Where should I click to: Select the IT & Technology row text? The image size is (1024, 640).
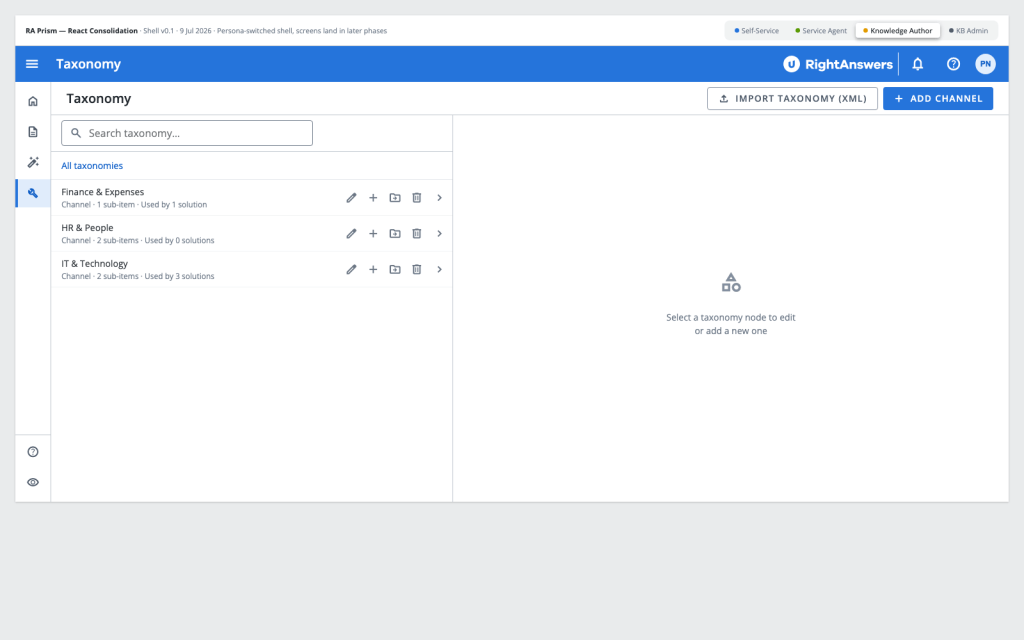(x=95, y=264)
